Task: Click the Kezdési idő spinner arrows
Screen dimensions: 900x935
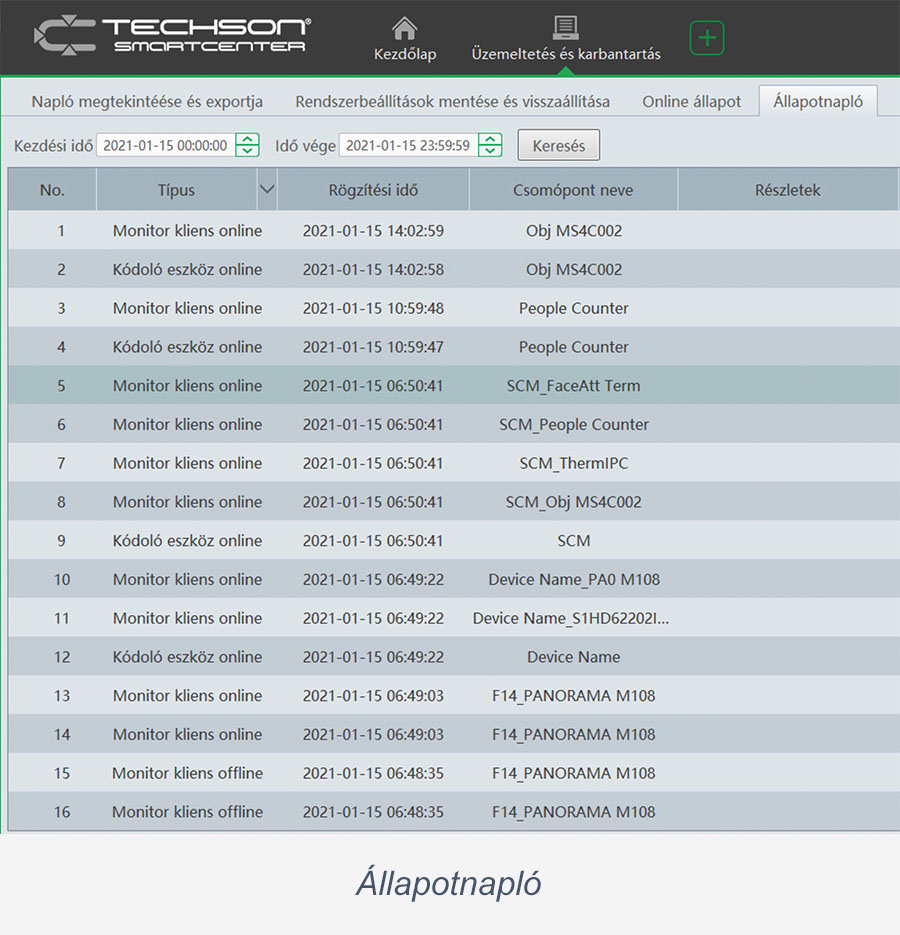Action: click(x=247, y=145)
